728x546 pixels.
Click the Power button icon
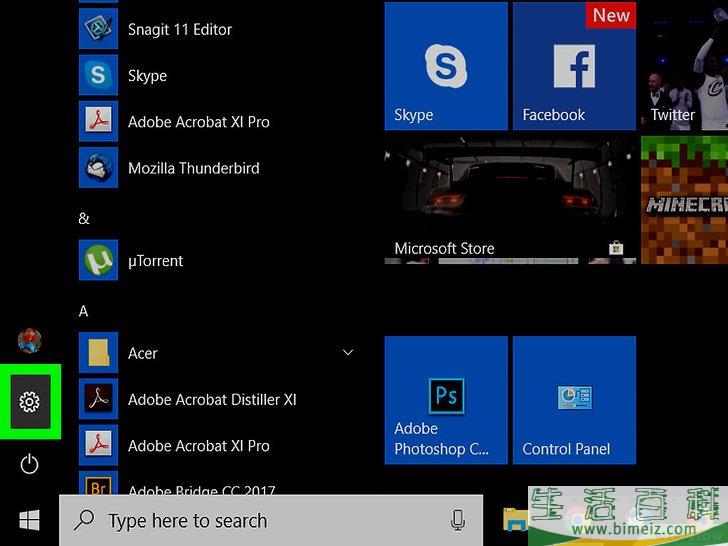click(x=29, y=463)
